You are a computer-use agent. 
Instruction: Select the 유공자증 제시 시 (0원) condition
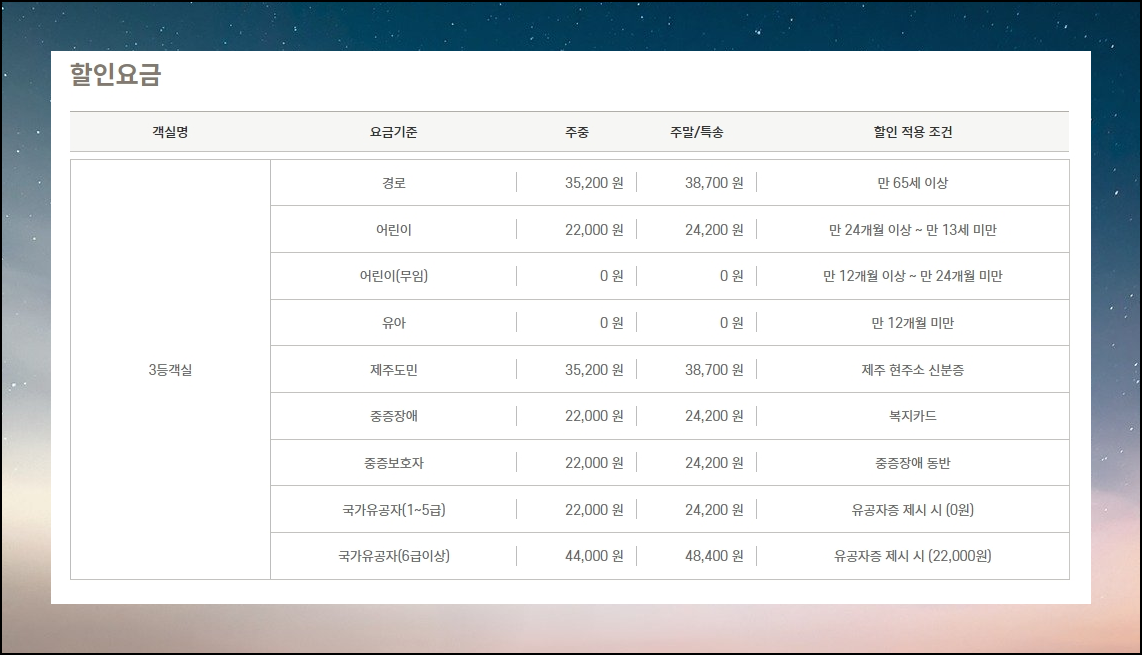point(913,509)
